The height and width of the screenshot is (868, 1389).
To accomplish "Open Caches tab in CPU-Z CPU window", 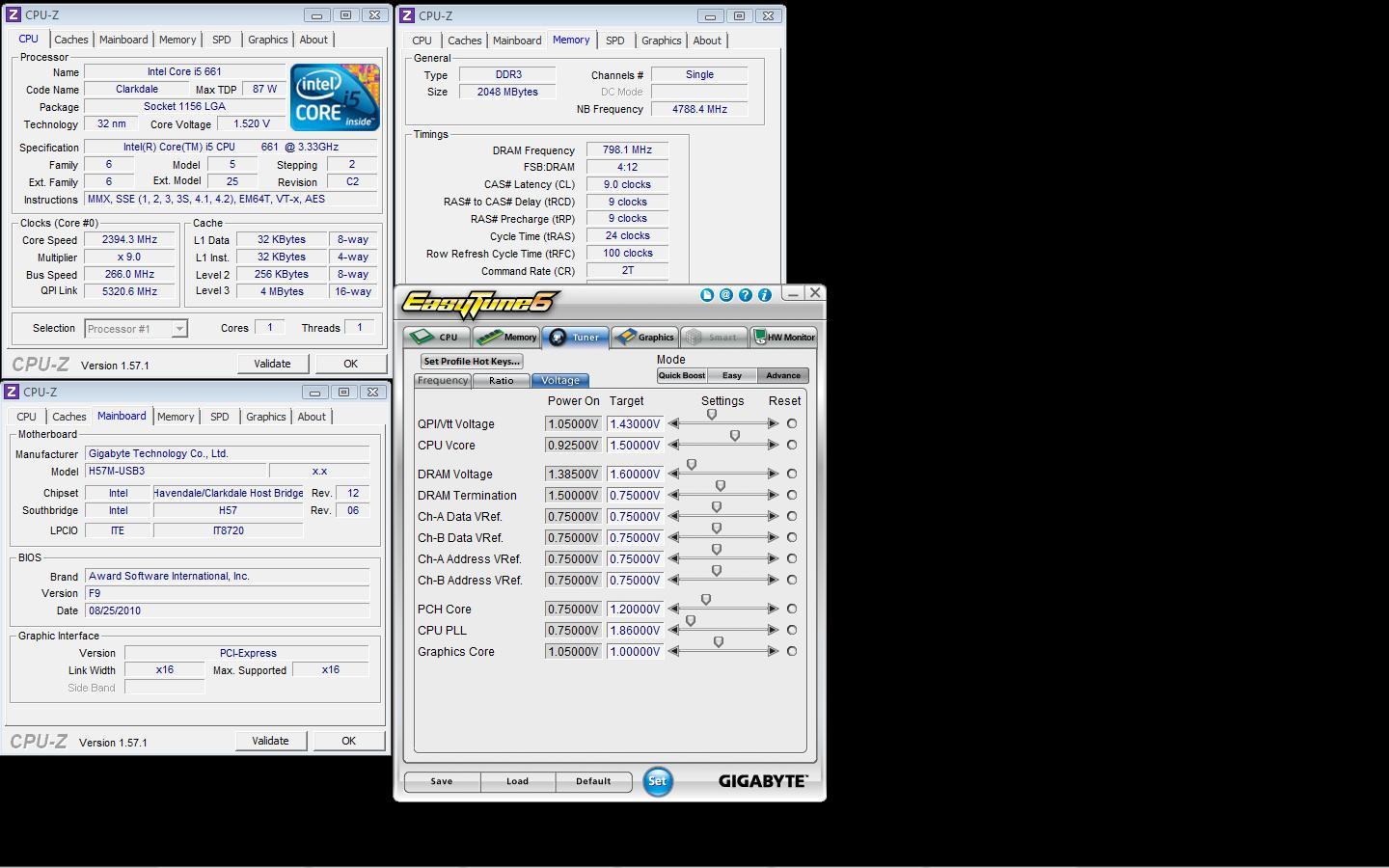I will [x=71, y=40].
